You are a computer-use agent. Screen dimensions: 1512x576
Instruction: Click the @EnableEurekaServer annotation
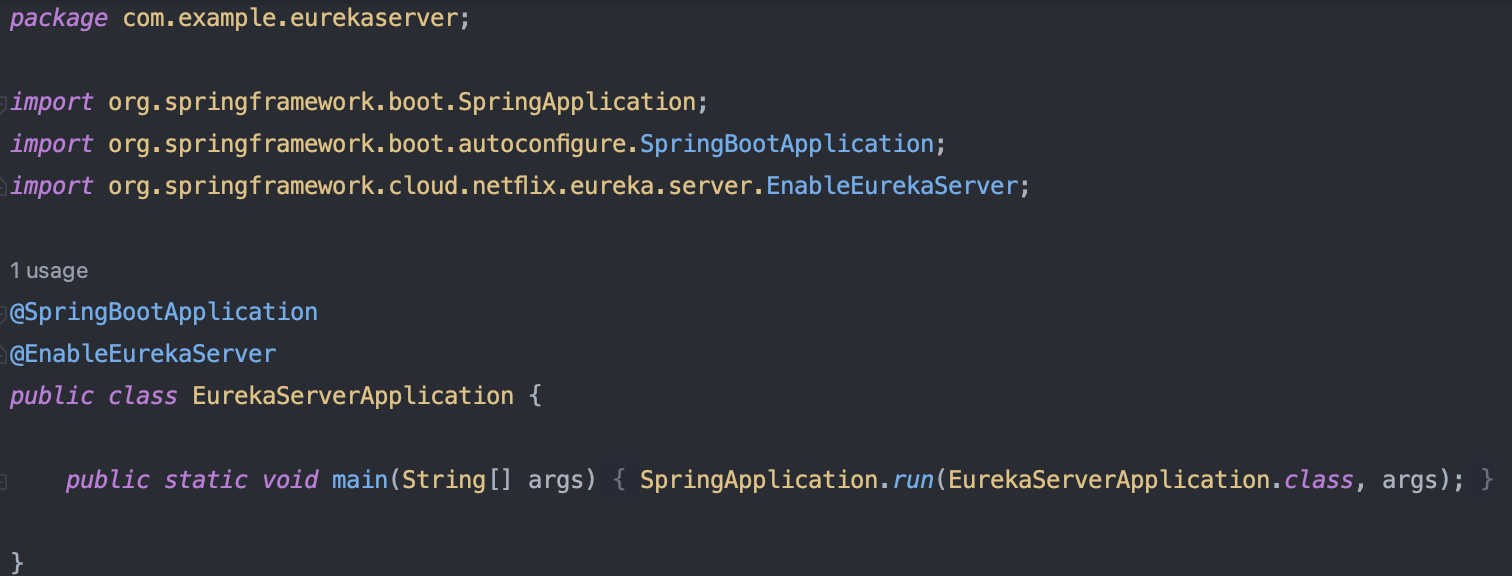(x=143, y=354)
